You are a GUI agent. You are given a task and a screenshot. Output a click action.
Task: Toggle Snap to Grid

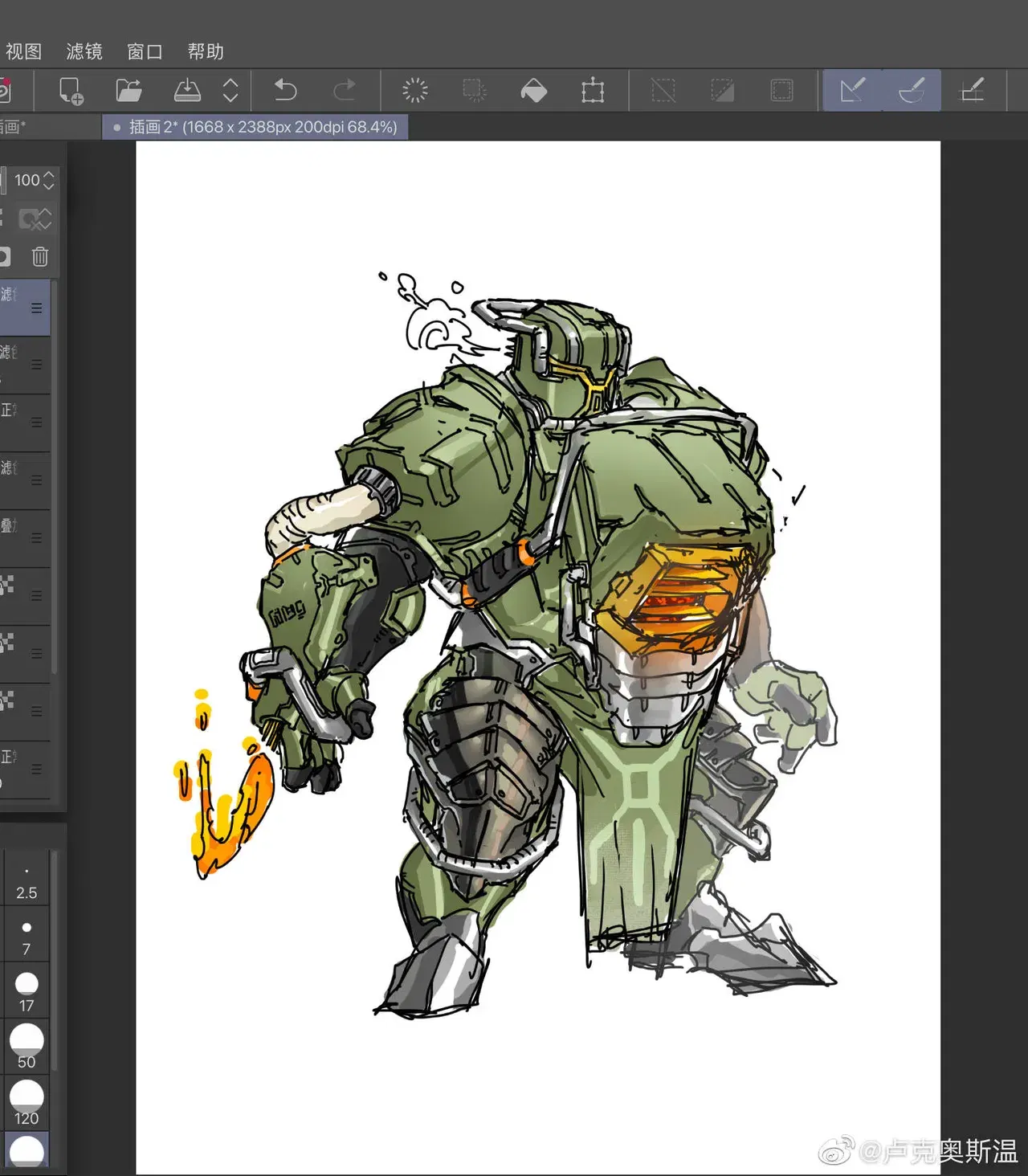point(973,90)
